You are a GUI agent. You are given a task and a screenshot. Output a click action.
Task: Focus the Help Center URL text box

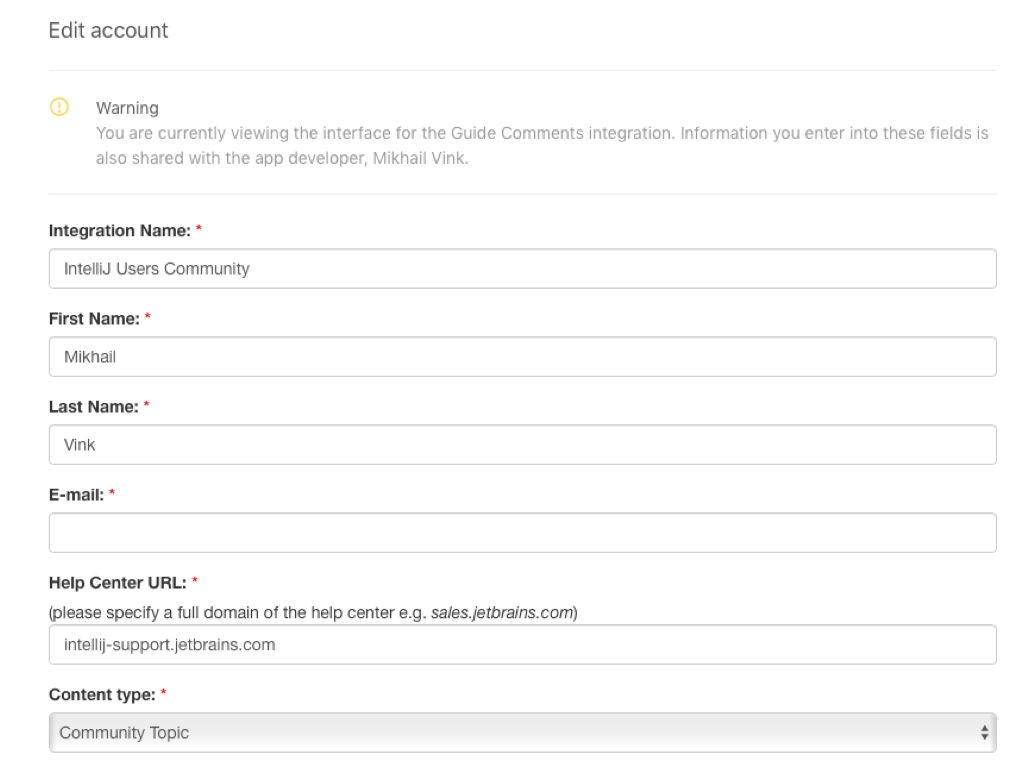tap(522, 645)
